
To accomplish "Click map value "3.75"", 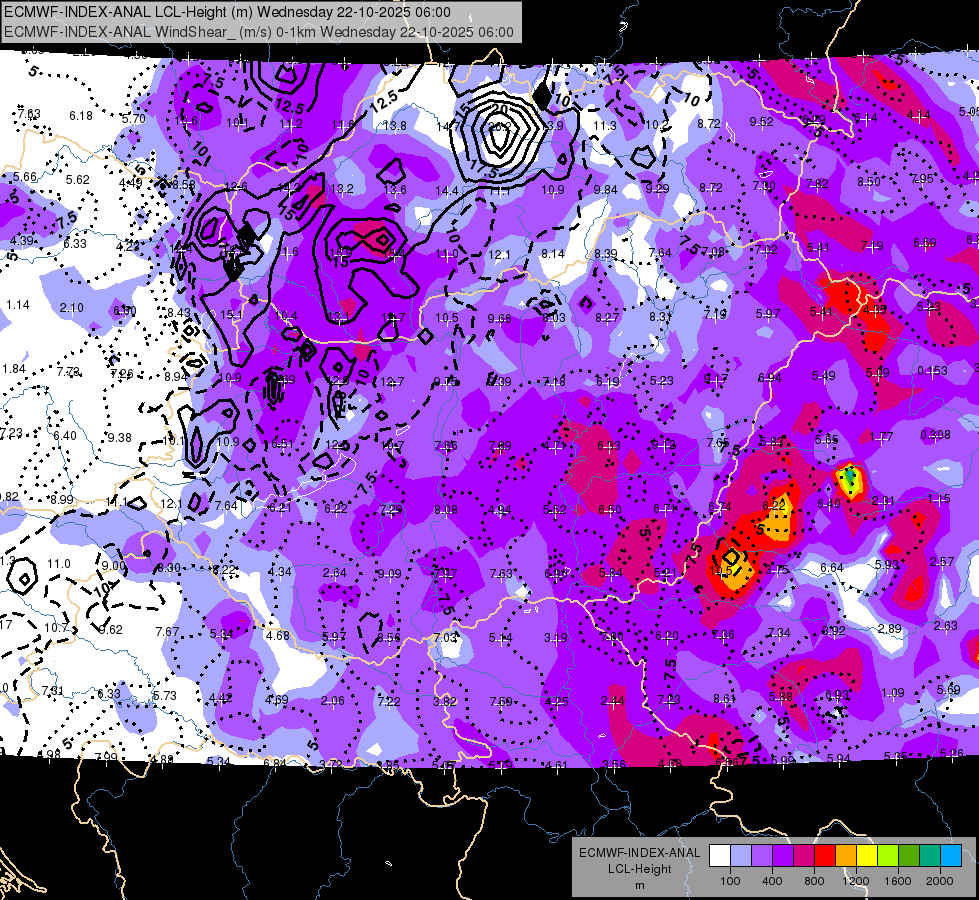I will (x=777, y=569).
